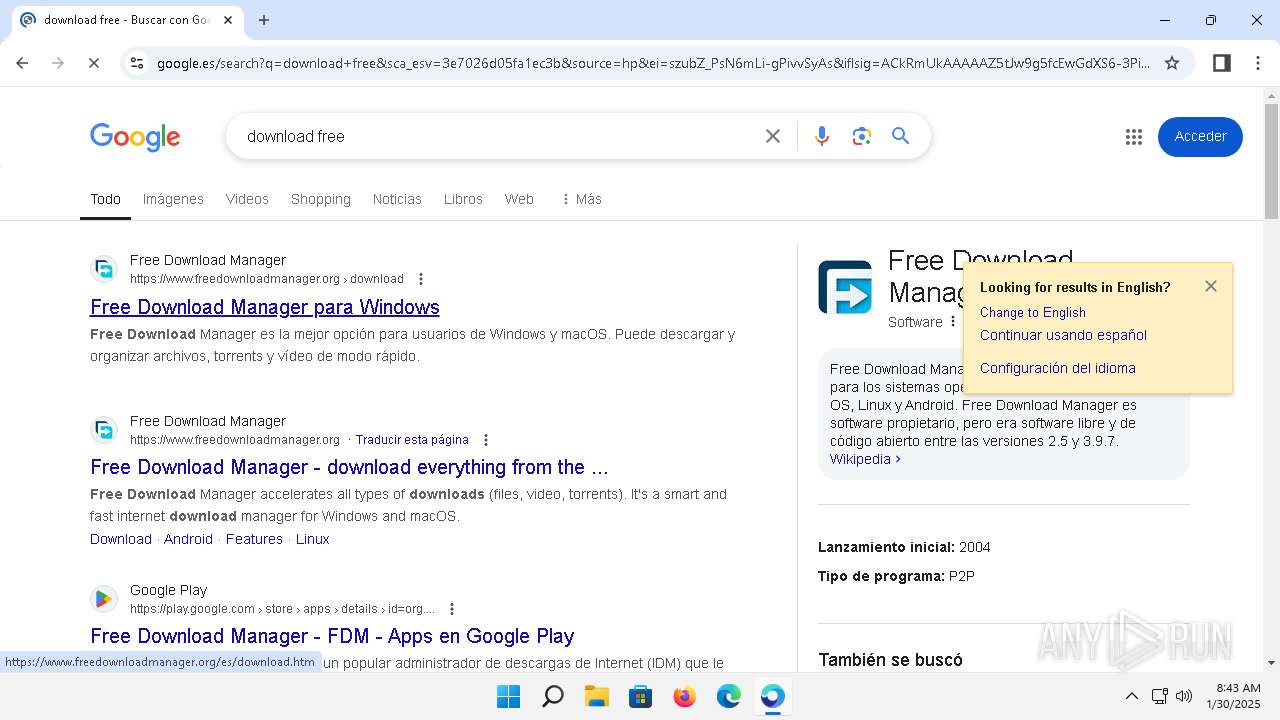
Task: Click the Google Play favicon in results
Action: [104, 599]
